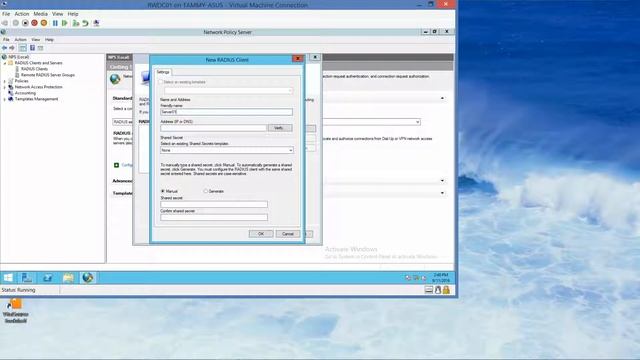
Task: Click the Forward arrow in NPS toolbar
Action: (12, 48)
